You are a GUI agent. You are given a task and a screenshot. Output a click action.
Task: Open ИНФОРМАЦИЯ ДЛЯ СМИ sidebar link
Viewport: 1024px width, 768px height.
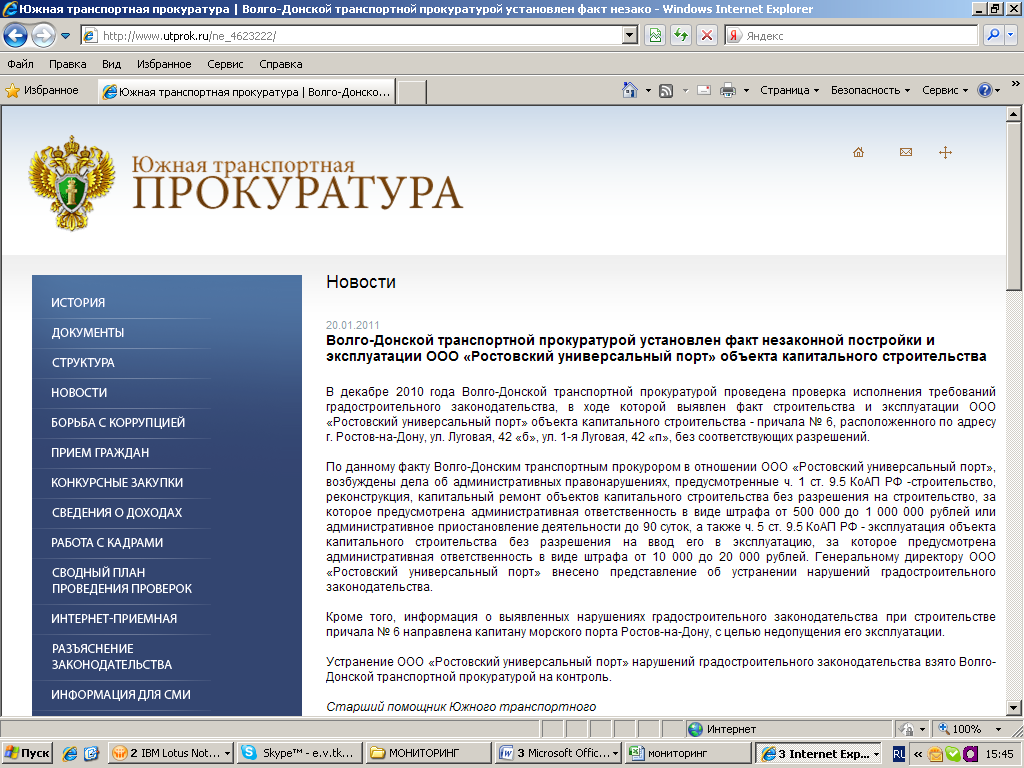point(121,695)
